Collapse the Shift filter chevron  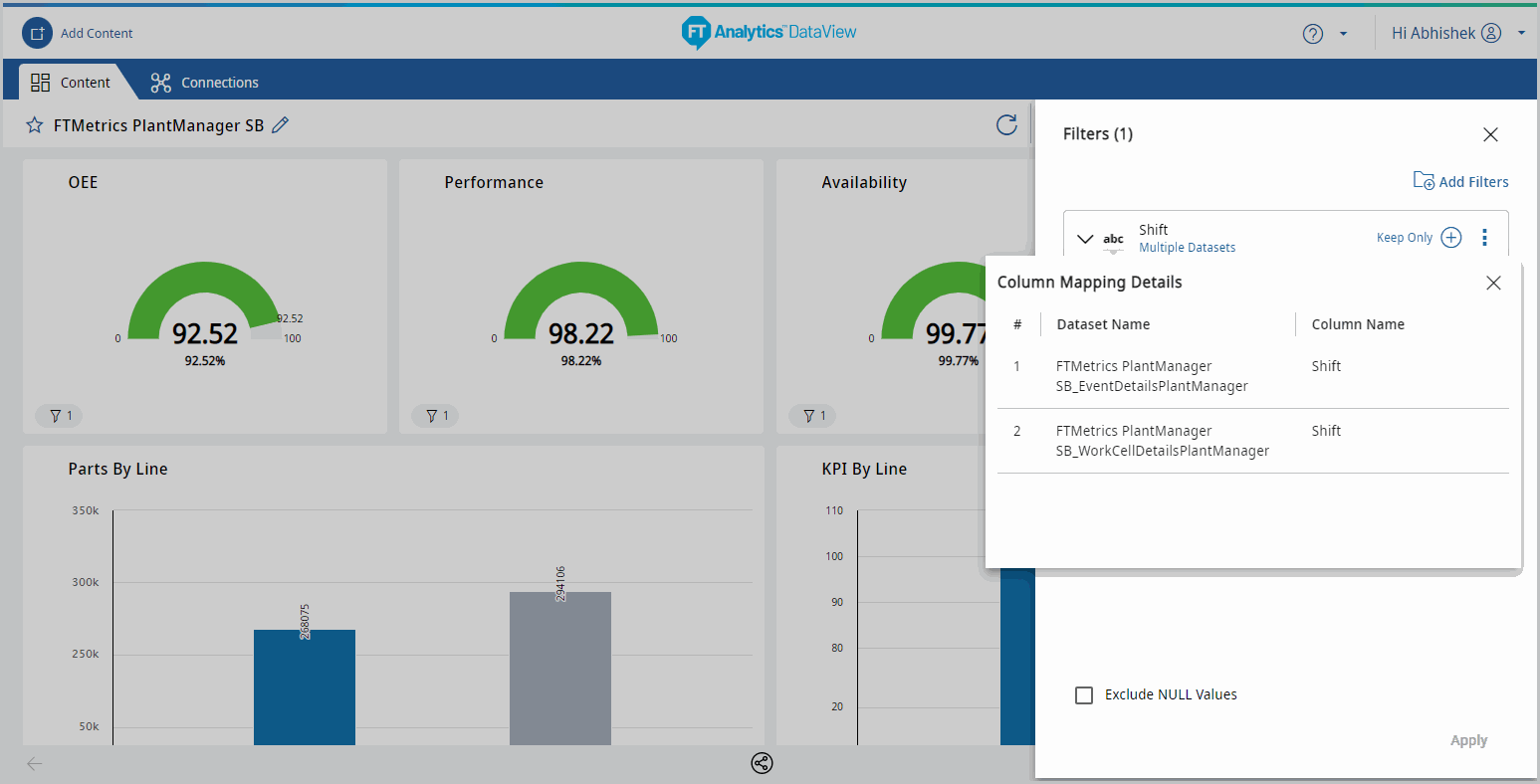[x=1086, y=239]
